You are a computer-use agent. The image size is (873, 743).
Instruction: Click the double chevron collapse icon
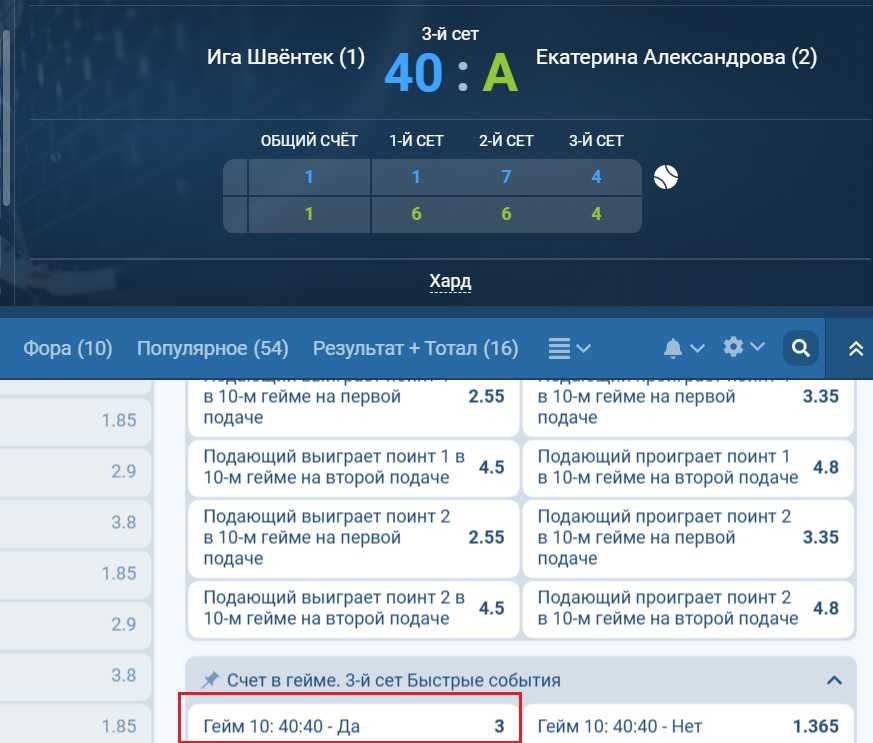point(855,348)
